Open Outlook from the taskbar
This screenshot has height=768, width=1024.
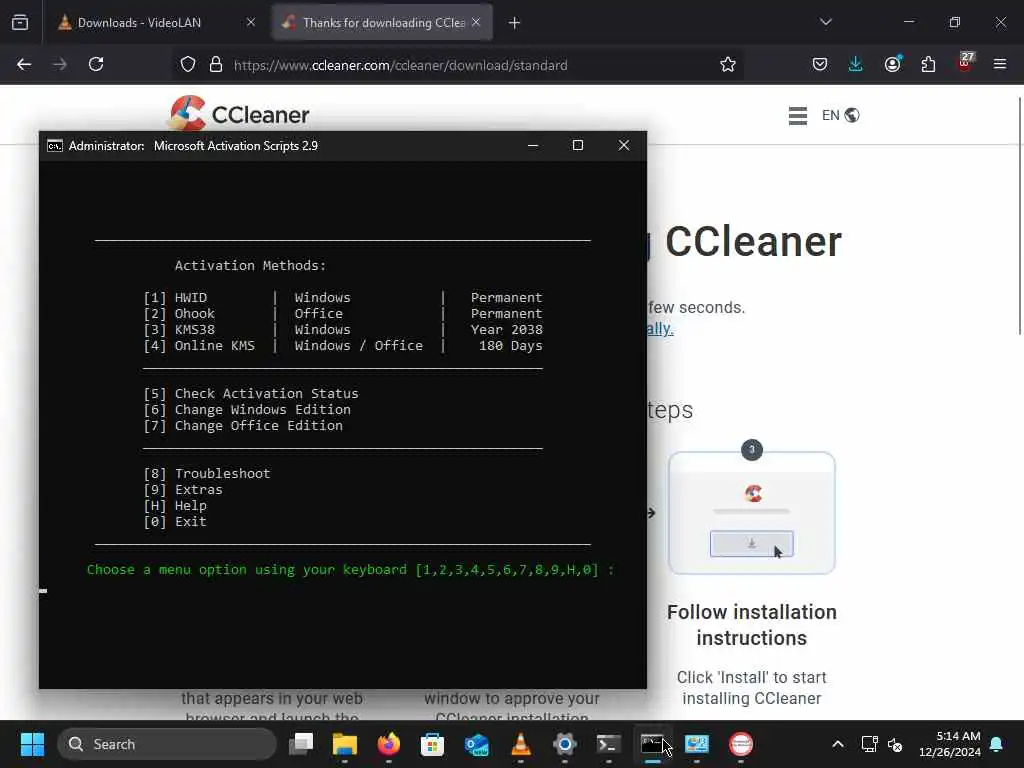click(477, 744)
